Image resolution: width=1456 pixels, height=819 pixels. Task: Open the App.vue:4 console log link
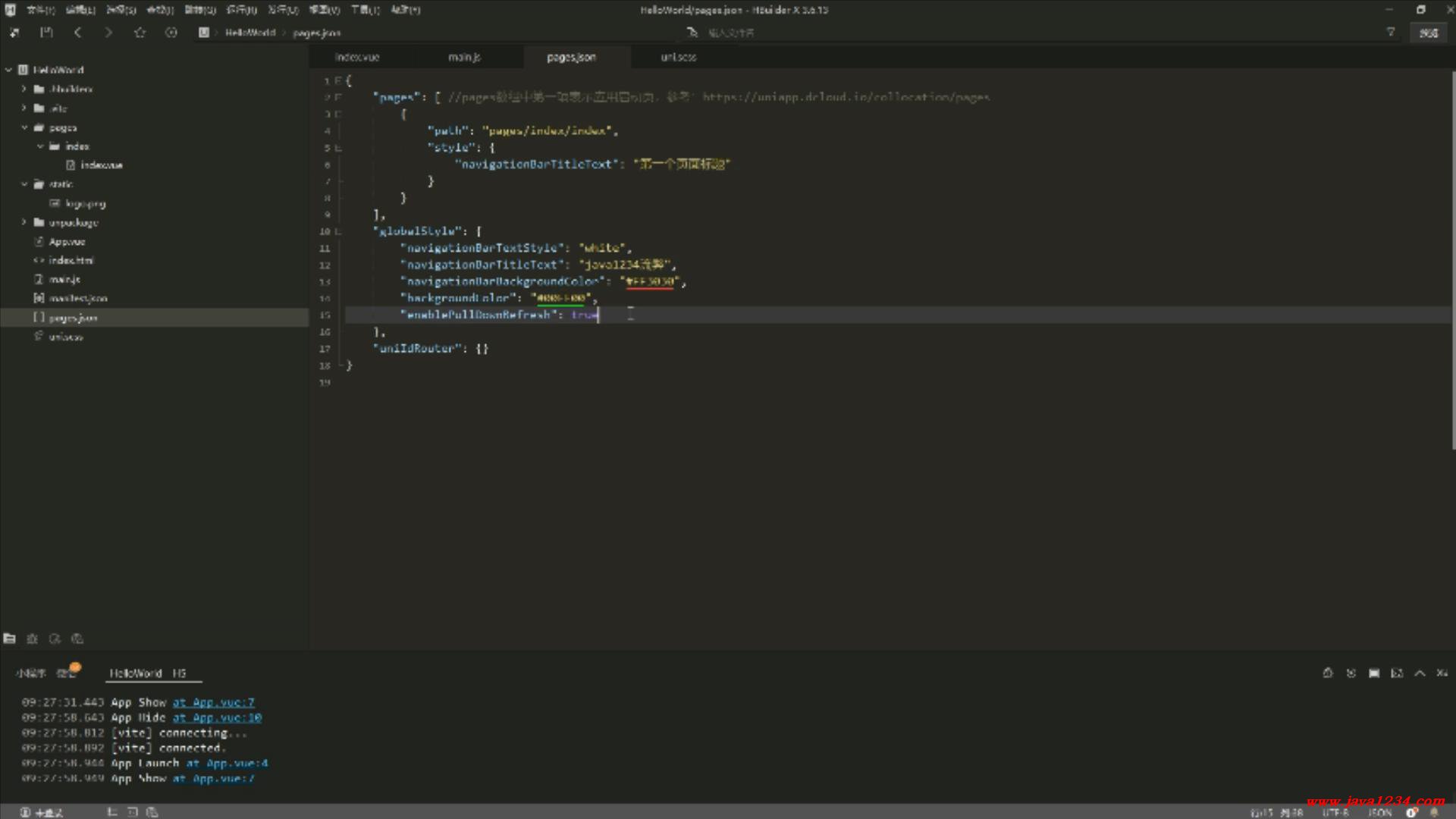pyautogui.click(x=227, y=763)
